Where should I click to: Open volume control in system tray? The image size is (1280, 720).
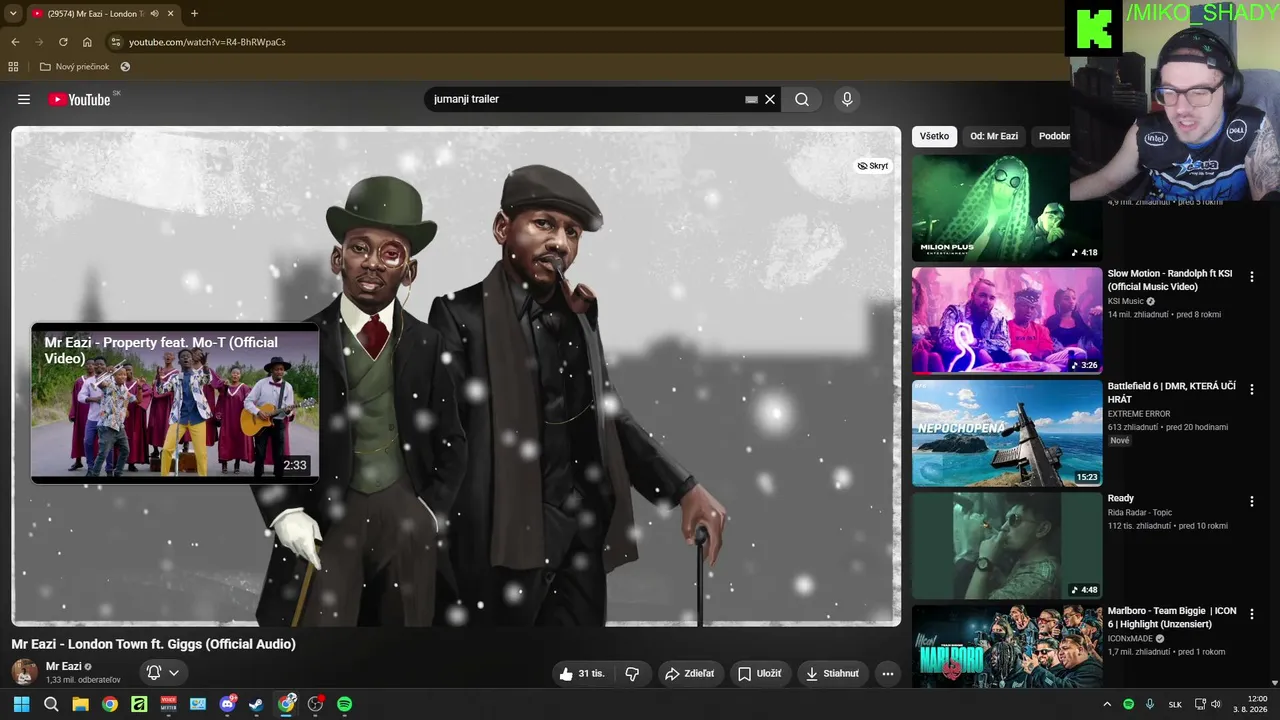click(x=1216, y=704)
